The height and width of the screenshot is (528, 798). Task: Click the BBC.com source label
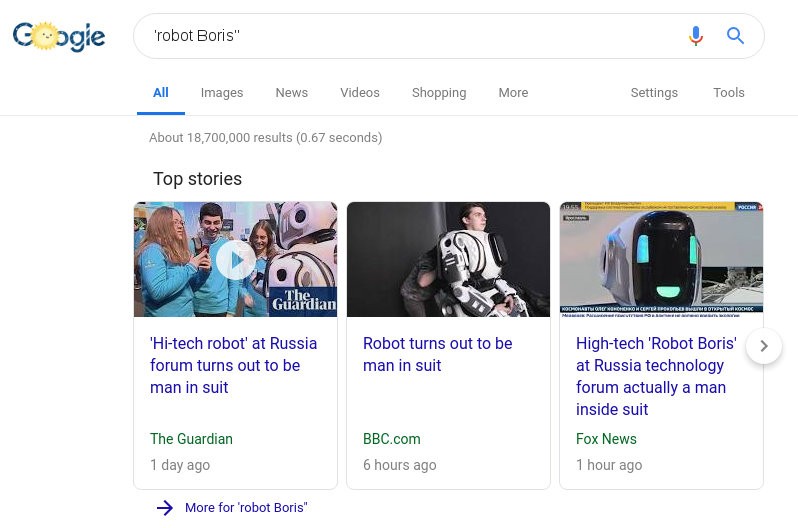pos(392,439)
